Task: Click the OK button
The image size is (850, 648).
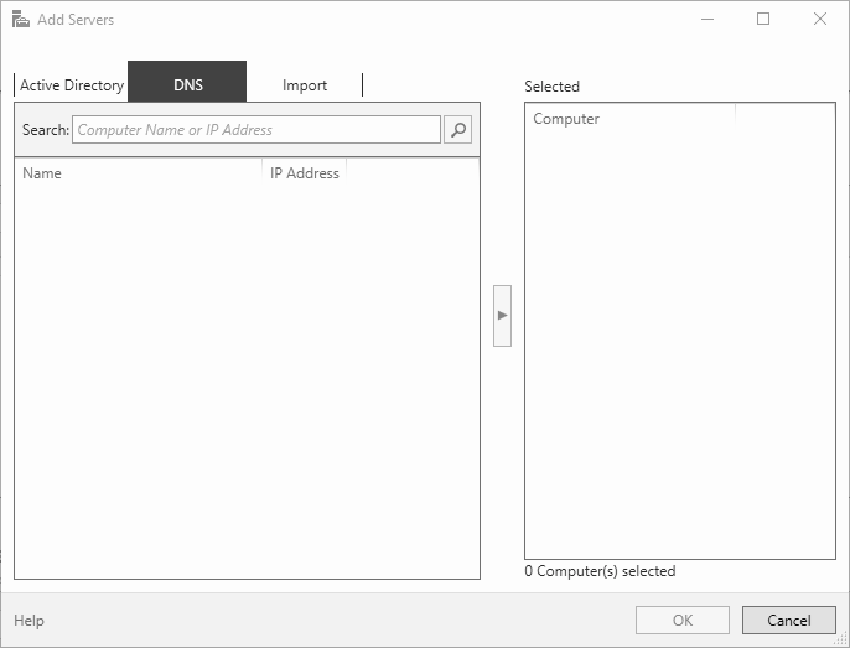Action: tap(682, 619)
